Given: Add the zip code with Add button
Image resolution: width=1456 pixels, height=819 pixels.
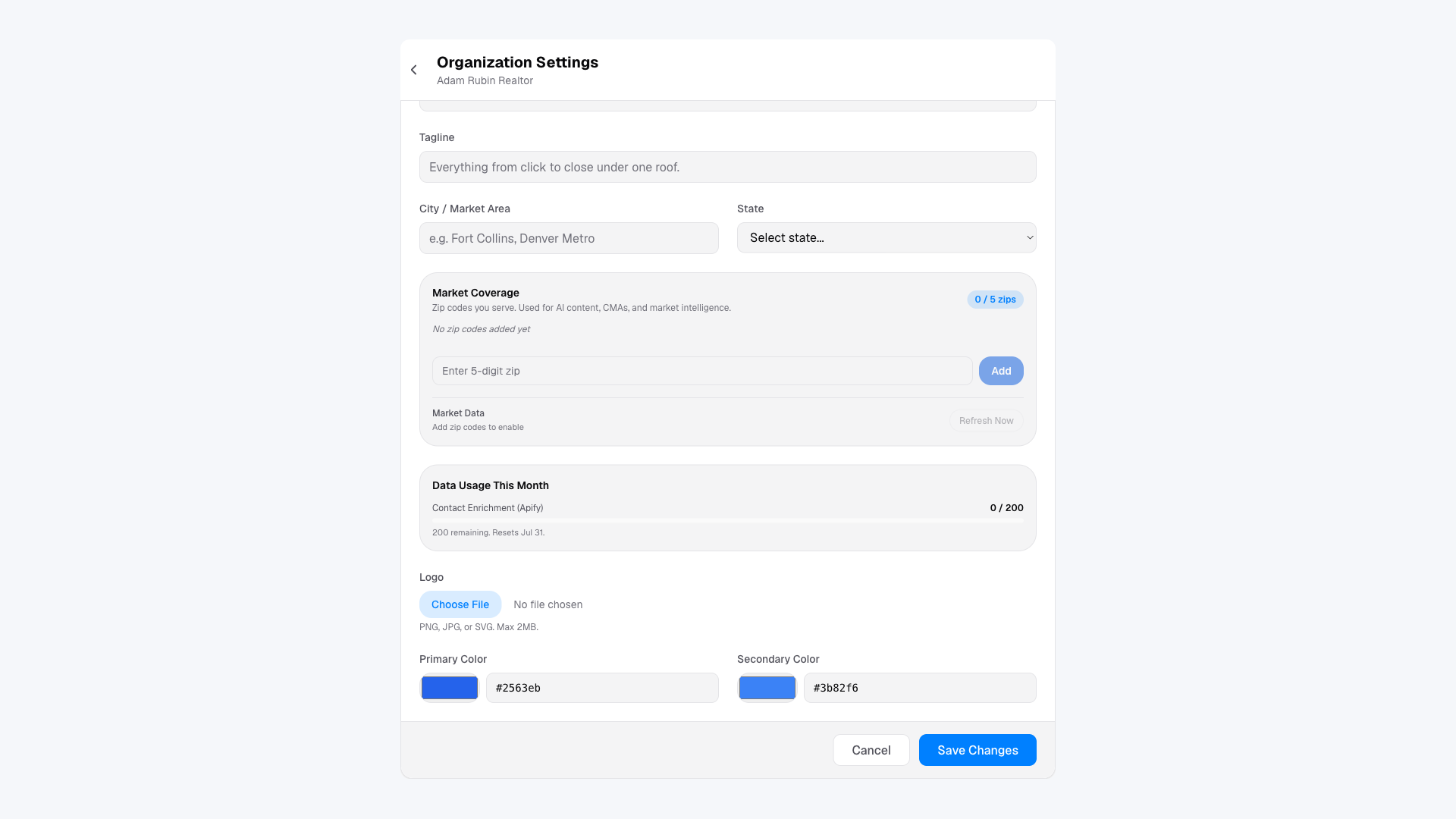Looking at the screenshot, I should click(x=1001, y=371).
